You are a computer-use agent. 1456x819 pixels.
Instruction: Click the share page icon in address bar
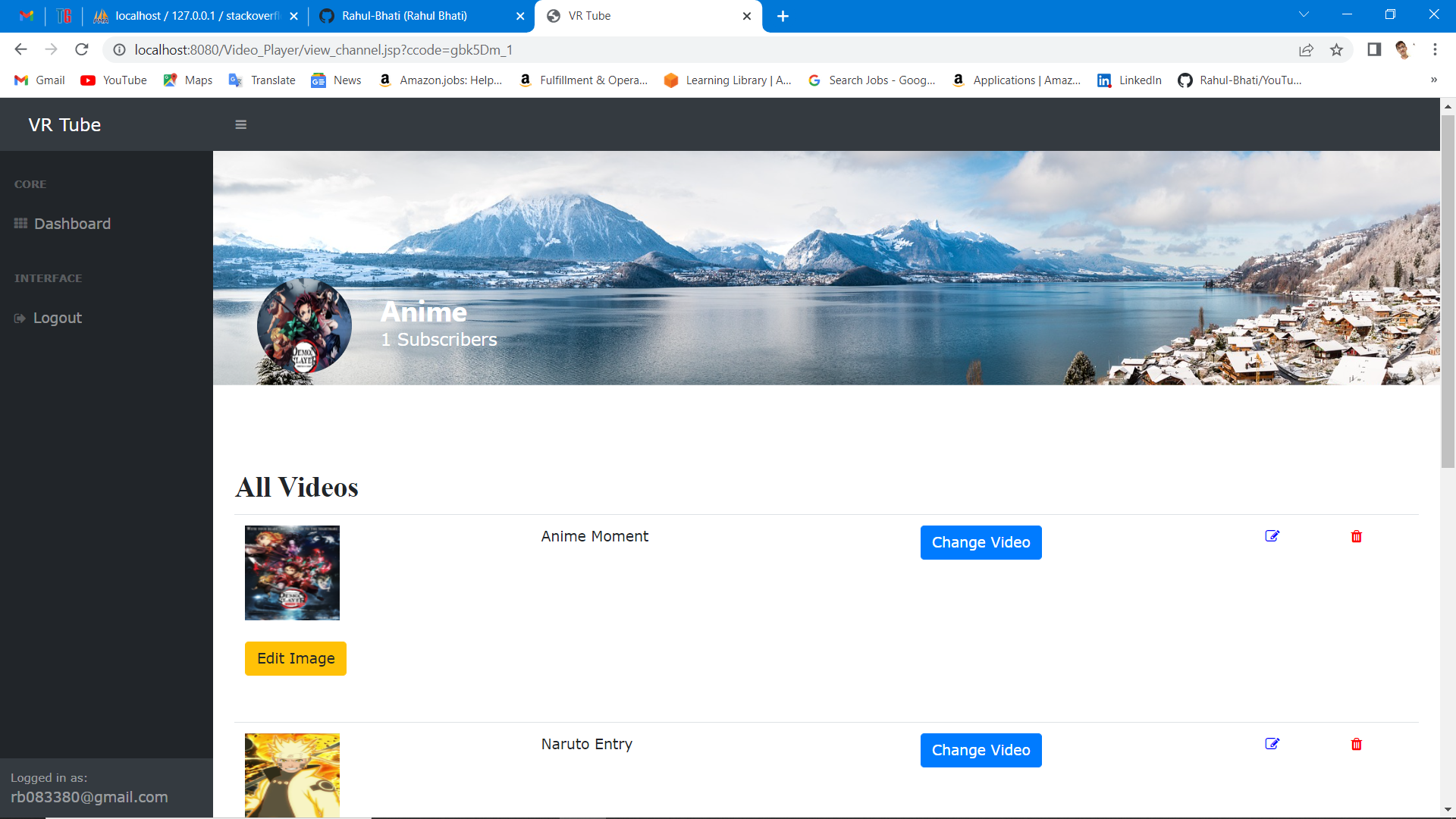point(1306,50)
